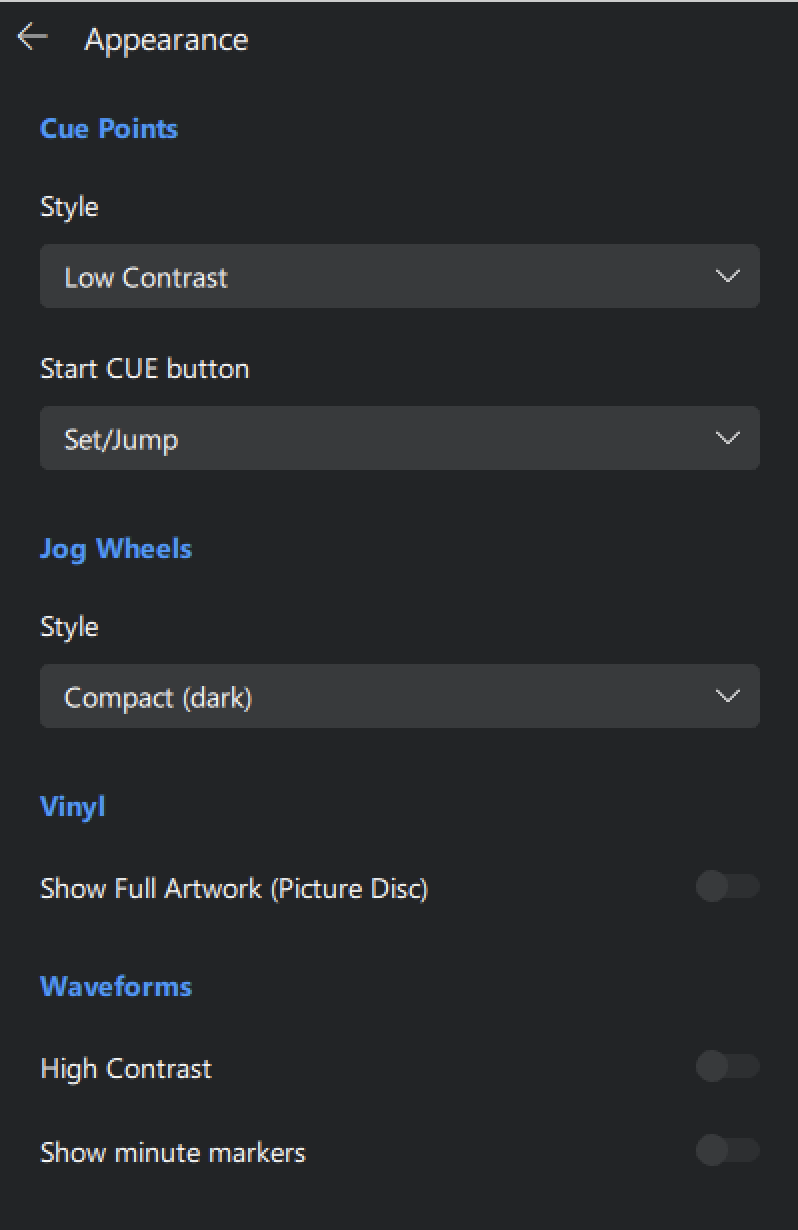
Task: Open the Cue Points Style dropdown chevron
Action: 728,276
